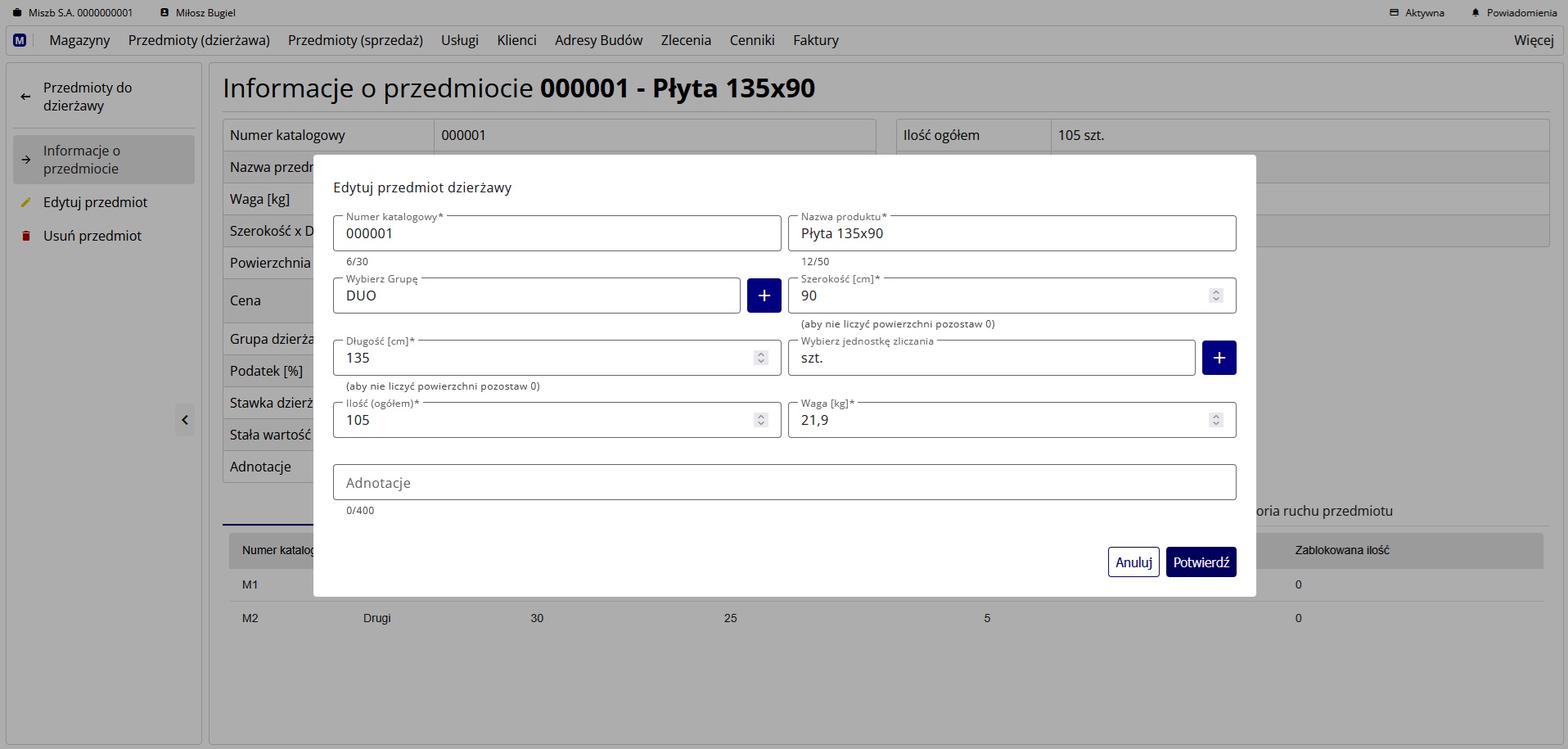Collapse the left sidebar with the chevron
The width and height of the screenshot is (1568, 749).
click(185, 420)
